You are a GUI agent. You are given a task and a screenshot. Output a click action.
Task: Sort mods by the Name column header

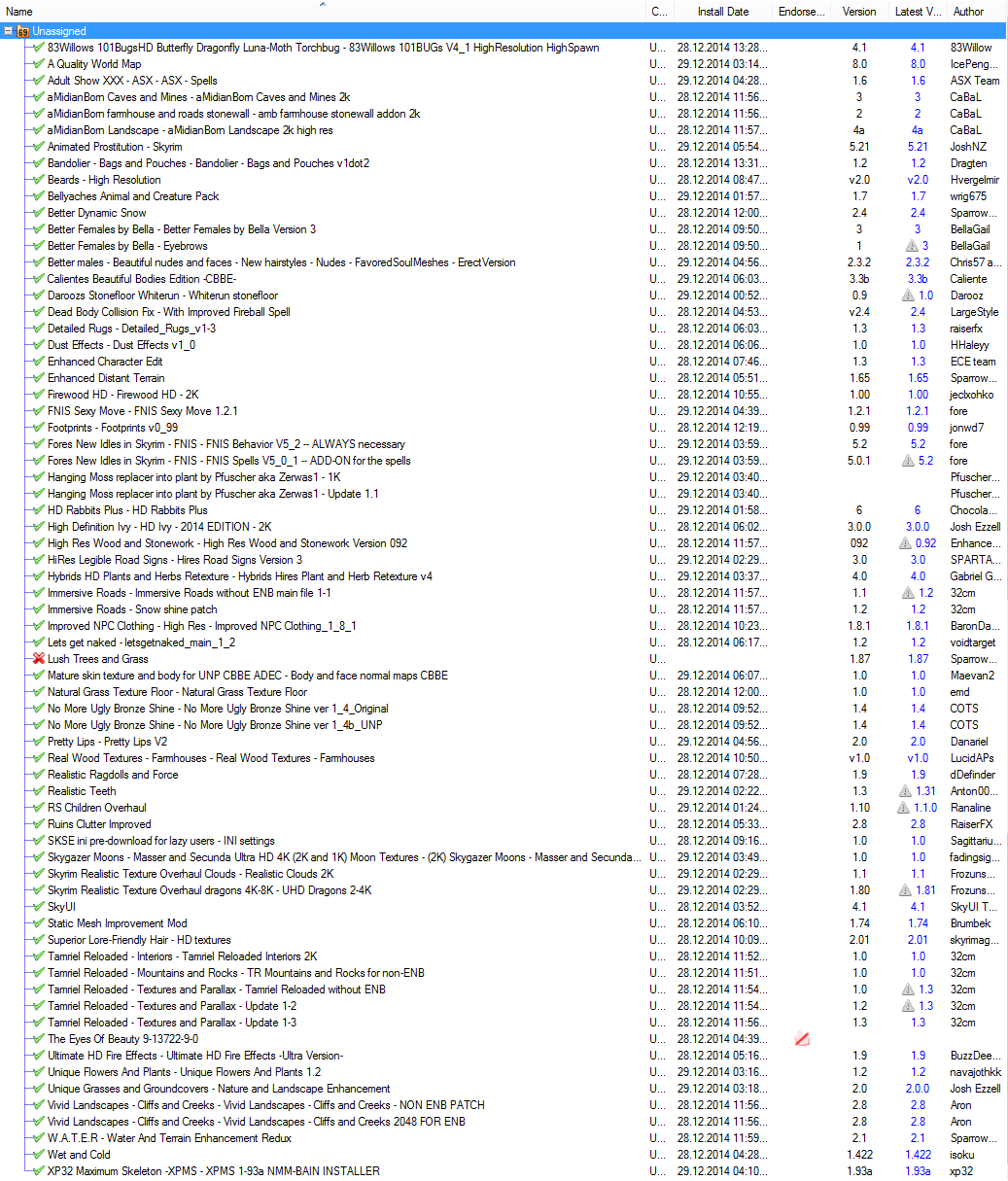tap(323, 12)
